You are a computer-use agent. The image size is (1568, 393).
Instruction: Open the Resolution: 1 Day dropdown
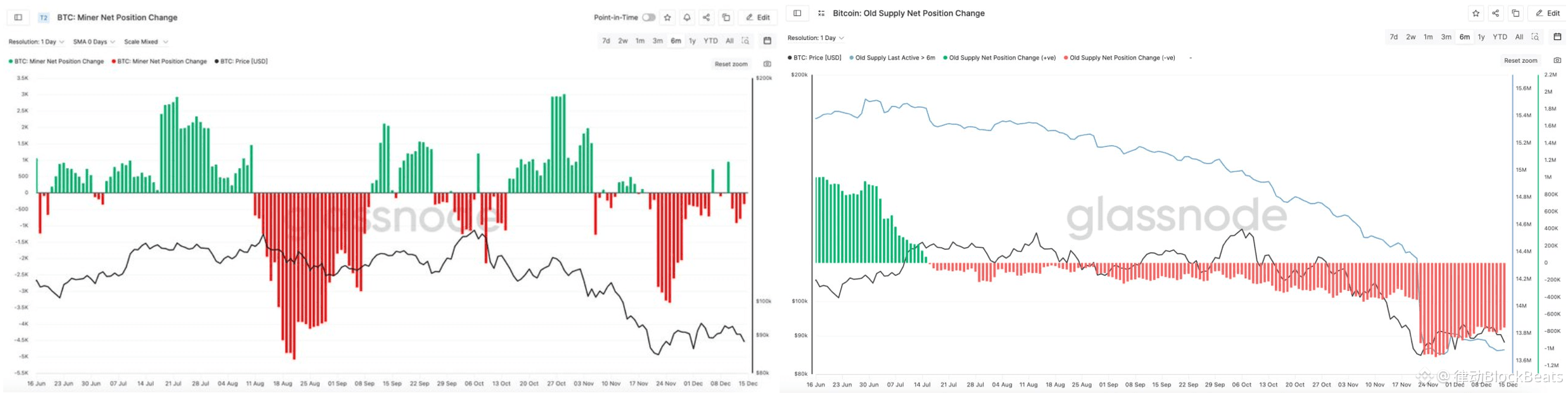(35, 41)
